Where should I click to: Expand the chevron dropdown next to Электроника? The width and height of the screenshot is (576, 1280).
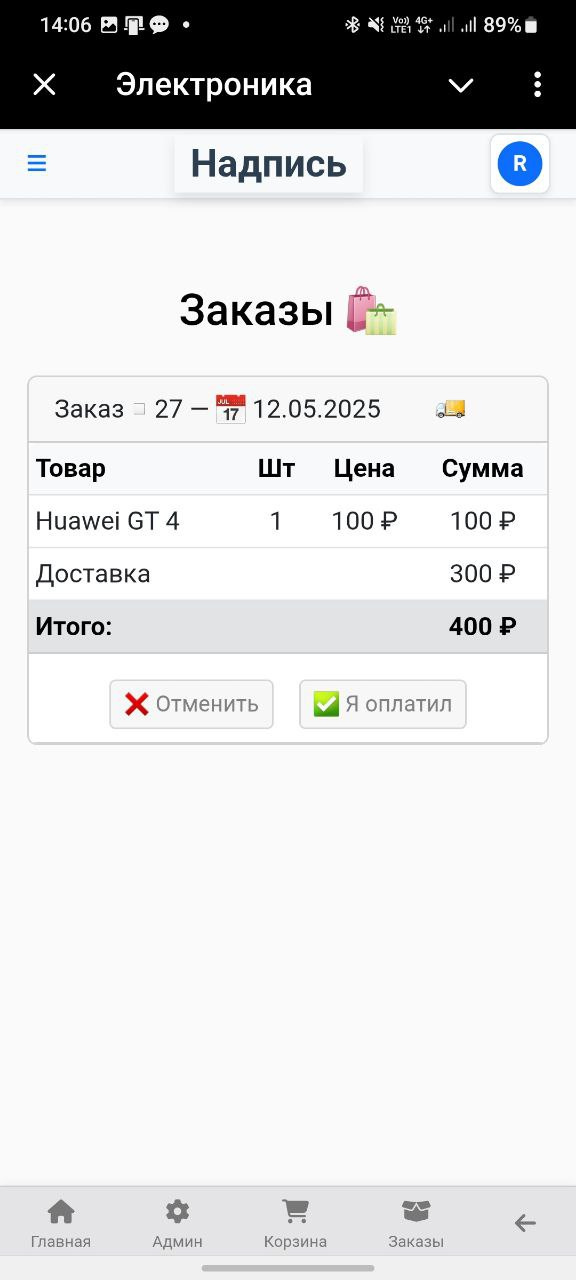tap(461, 85)
